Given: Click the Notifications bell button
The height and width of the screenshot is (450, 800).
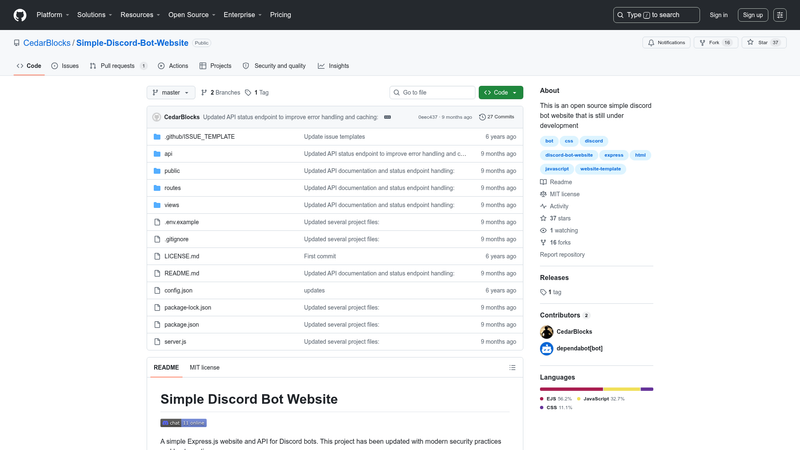Looking at the screenshot, I should [666, 43].
